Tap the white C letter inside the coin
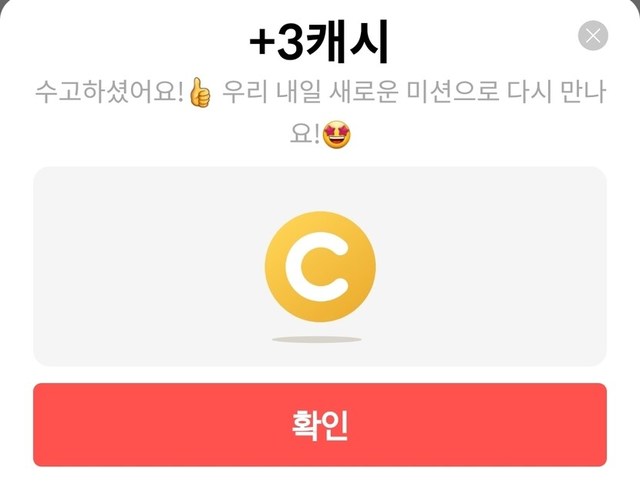Screen dimensions: 640x498 pos(317,267)
